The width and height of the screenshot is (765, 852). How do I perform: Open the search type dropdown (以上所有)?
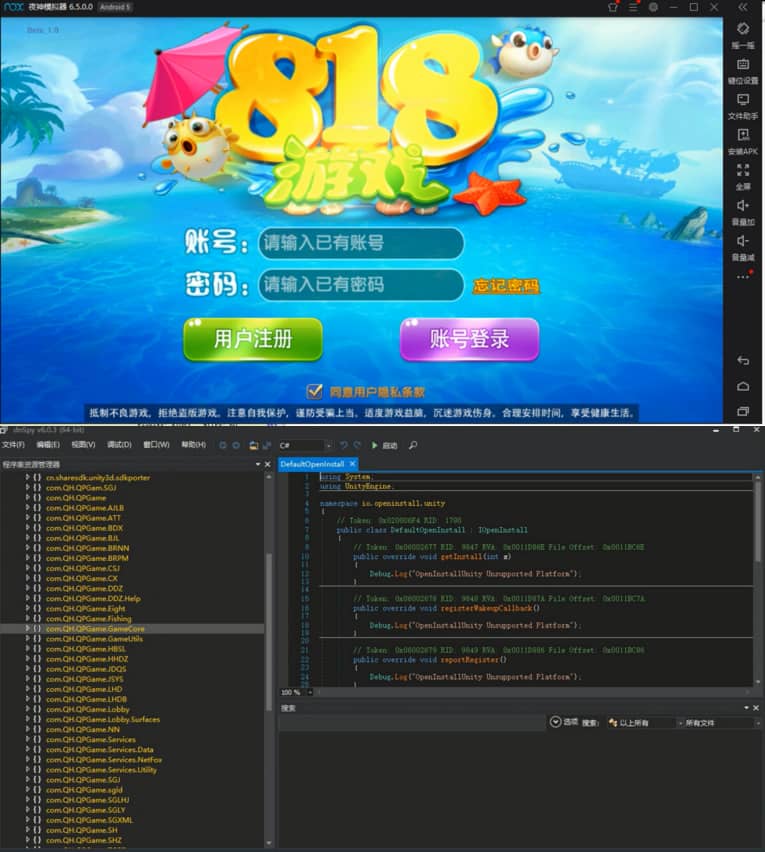tap(644, 723)
